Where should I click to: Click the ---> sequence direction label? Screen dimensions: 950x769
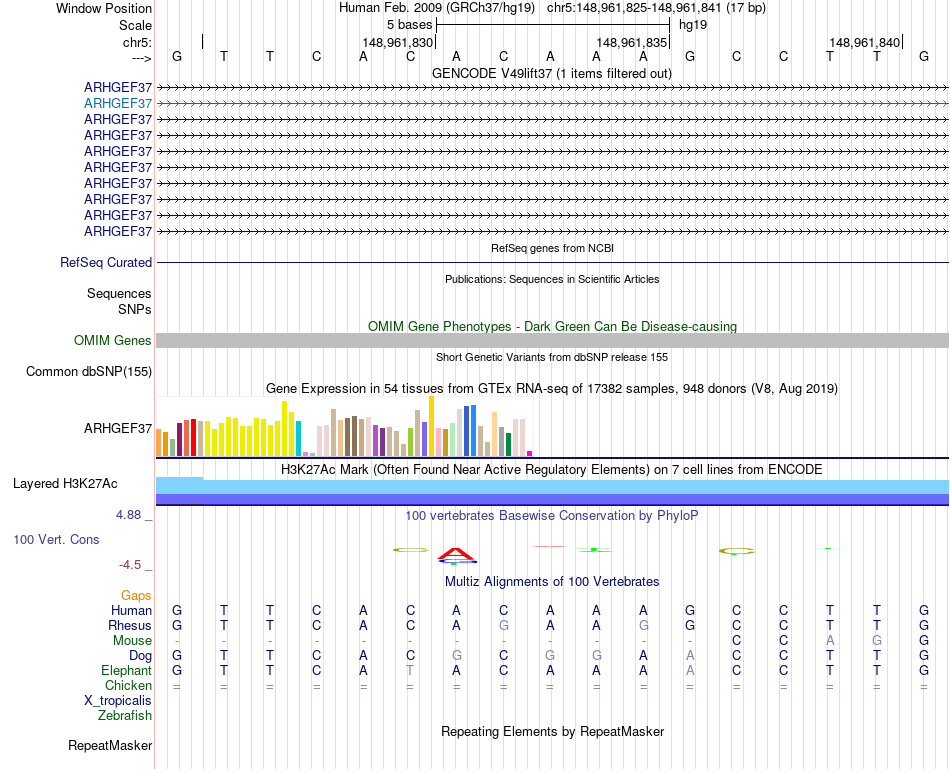(141, 58)
